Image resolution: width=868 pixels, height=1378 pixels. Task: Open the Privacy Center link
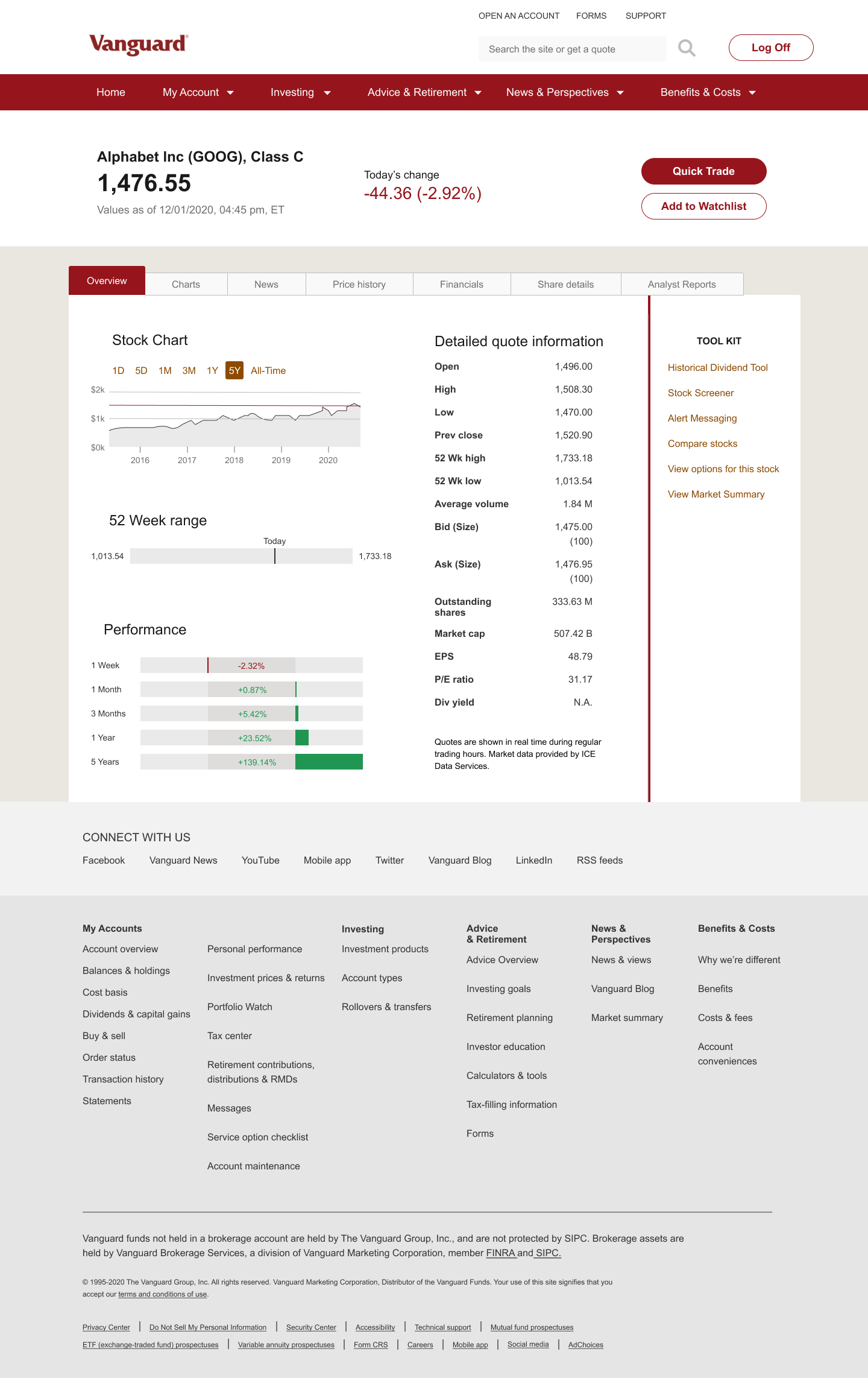[x=106, y=1327]
